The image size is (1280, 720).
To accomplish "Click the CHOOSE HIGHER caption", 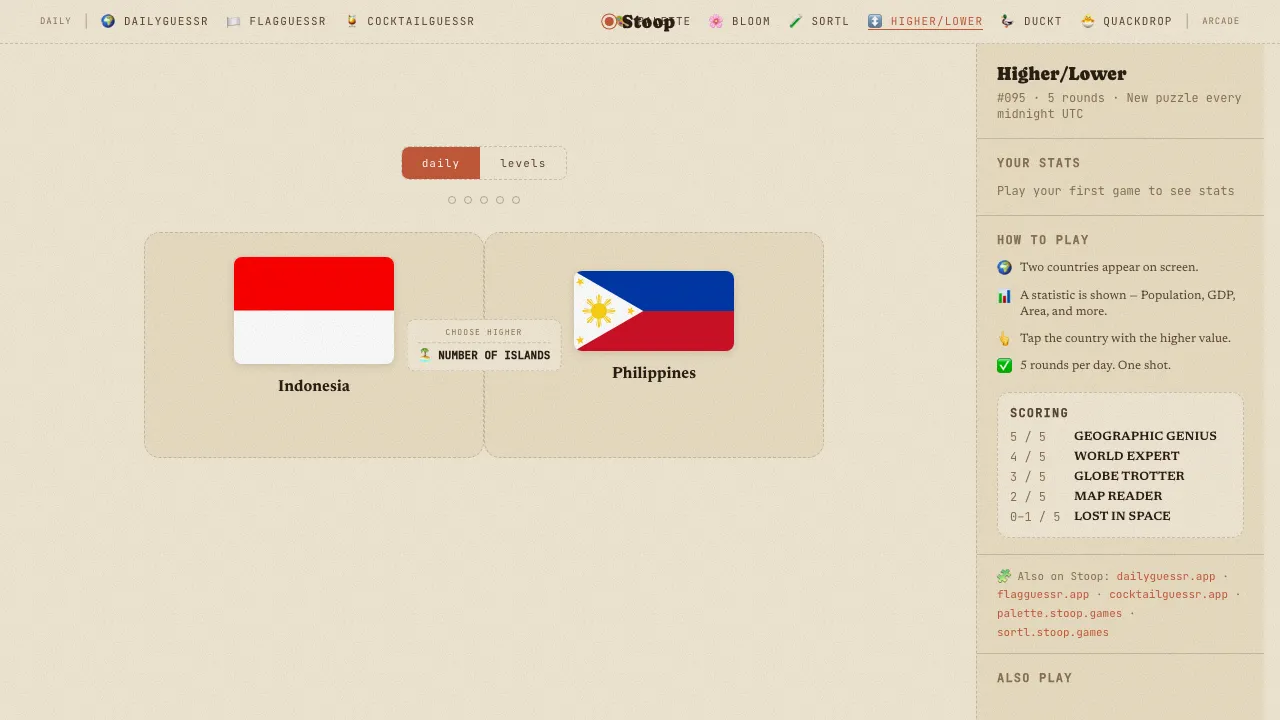I will point(484,332).
